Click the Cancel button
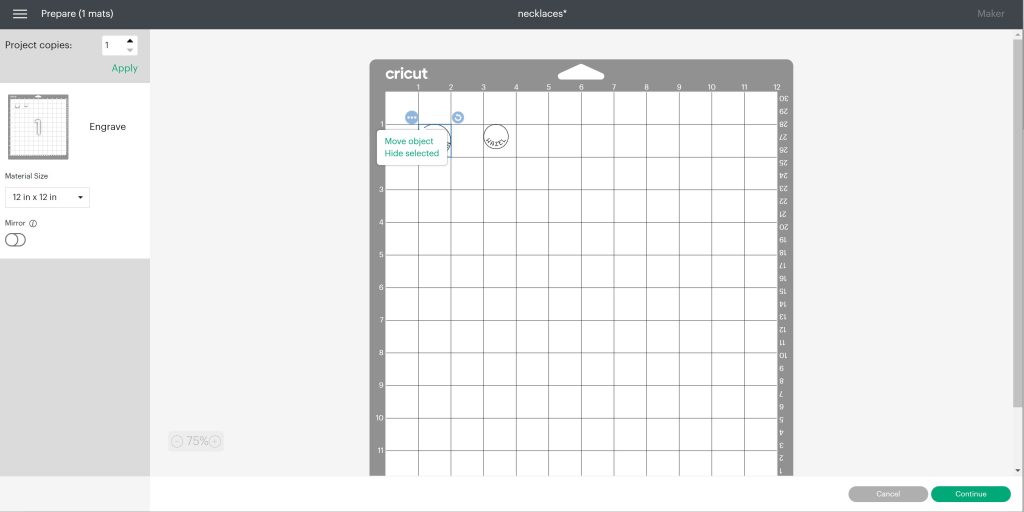Image resolution: width=1024 pixels, height=512 pixels. tap(888, 494)
